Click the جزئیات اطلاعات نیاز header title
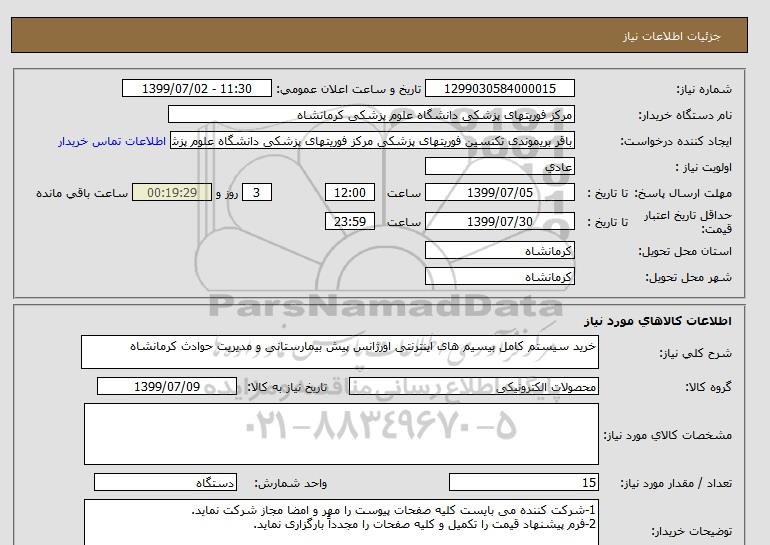The height and width of the screenshot is (545, 770). click(671, 36)
